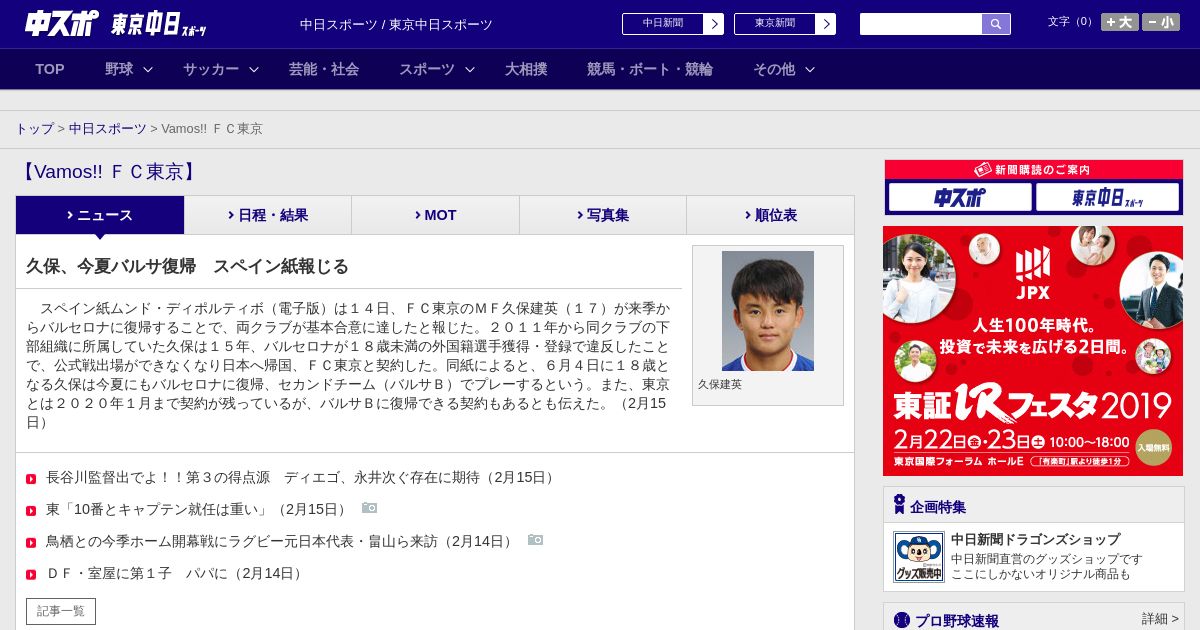The image size is (1200, 630).
Task: Click 中日スポーツ / 東京中日スポーツ header text
Action: 396,24
